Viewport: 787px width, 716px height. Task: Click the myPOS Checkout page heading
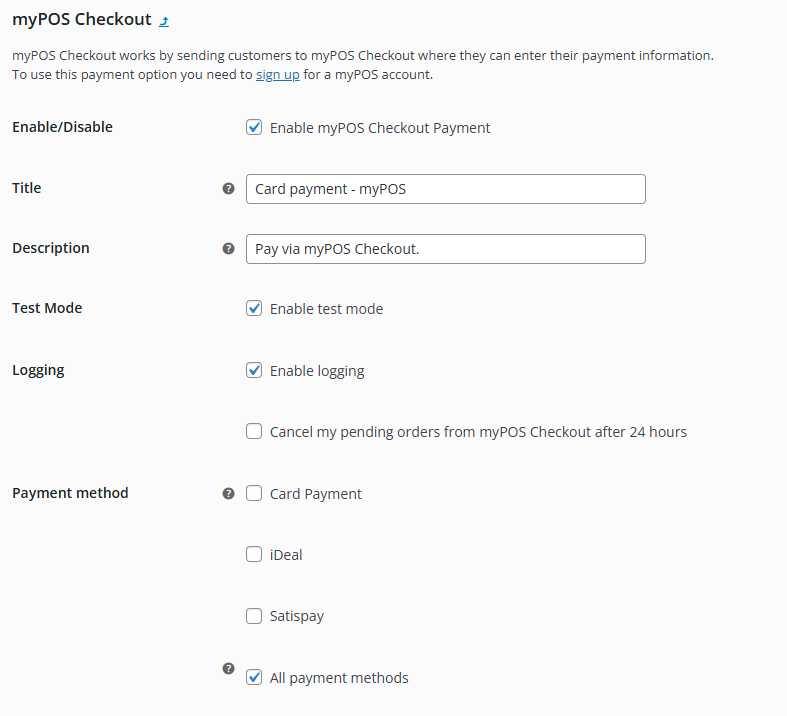pyautogui.click(x=81, y=19)
